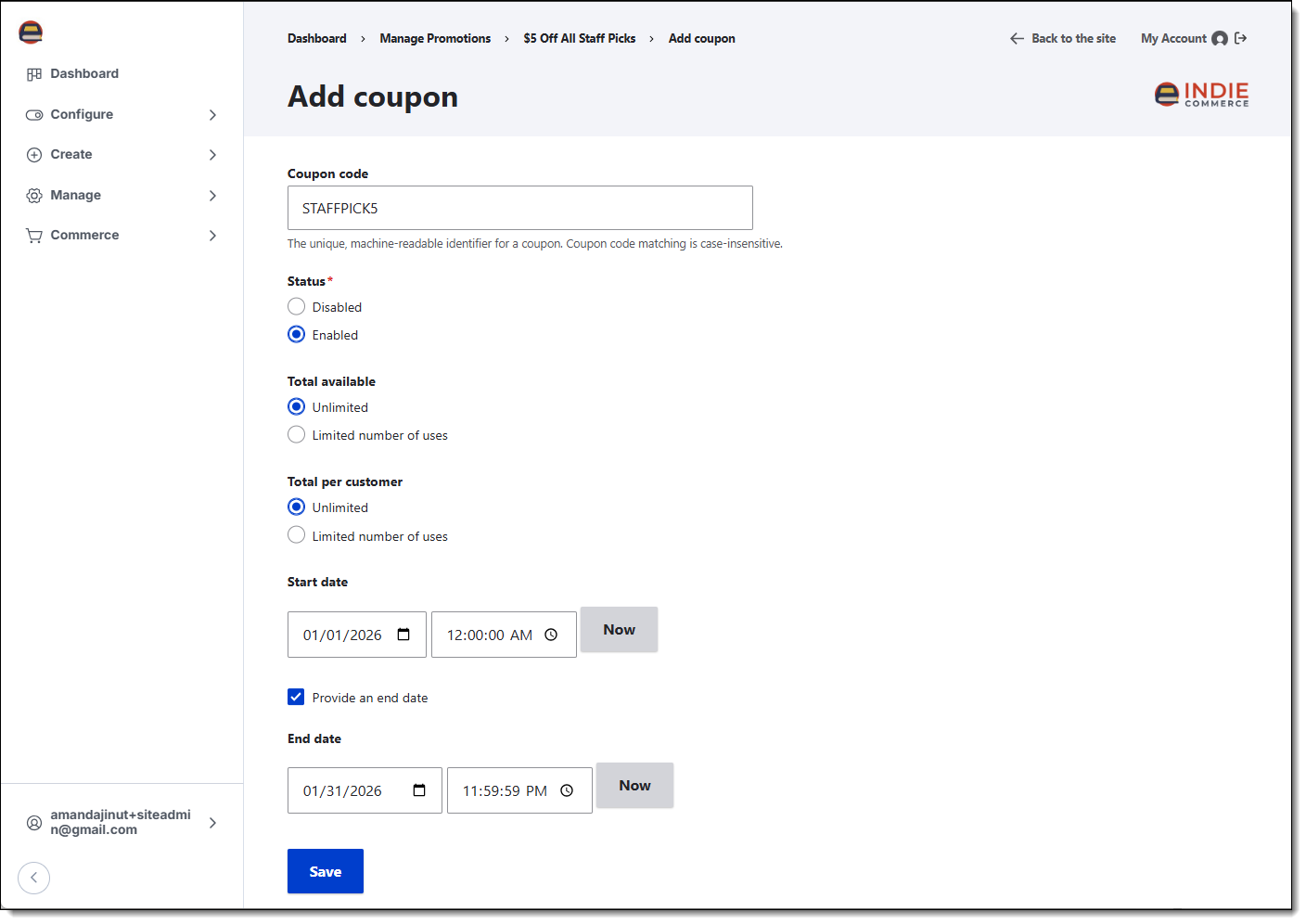Click the logout icon beside My Account
The width and height of the screenshot is (1306, 924).
pyautogui.click(x=1241, y=38)
